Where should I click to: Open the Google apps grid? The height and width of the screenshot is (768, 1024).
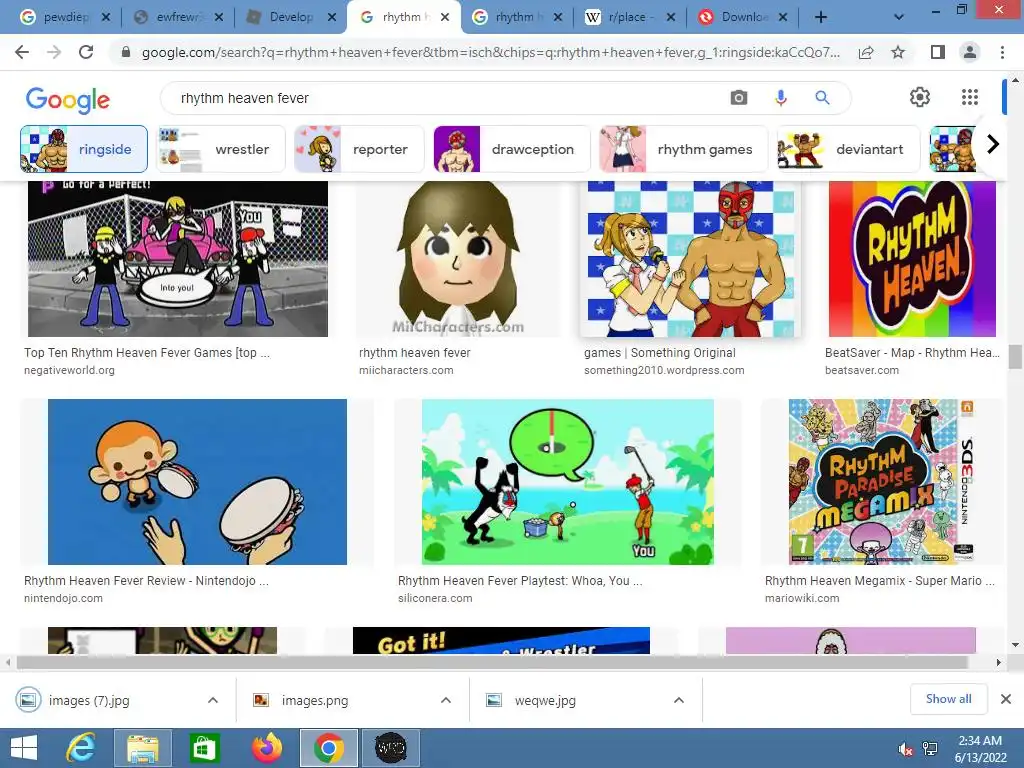pyautogui.click(x=970, y=97)
